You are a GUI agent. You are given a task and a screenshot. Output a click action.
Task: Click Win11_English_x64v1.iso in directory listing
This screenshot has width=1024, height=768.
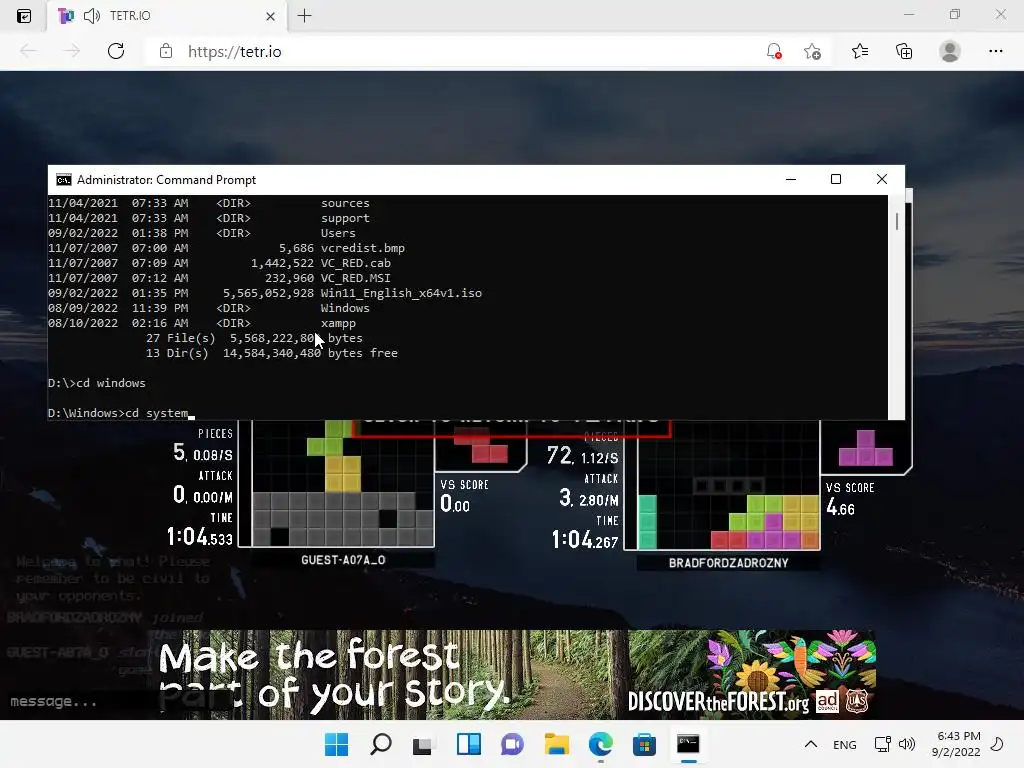(x=401, y=293)
